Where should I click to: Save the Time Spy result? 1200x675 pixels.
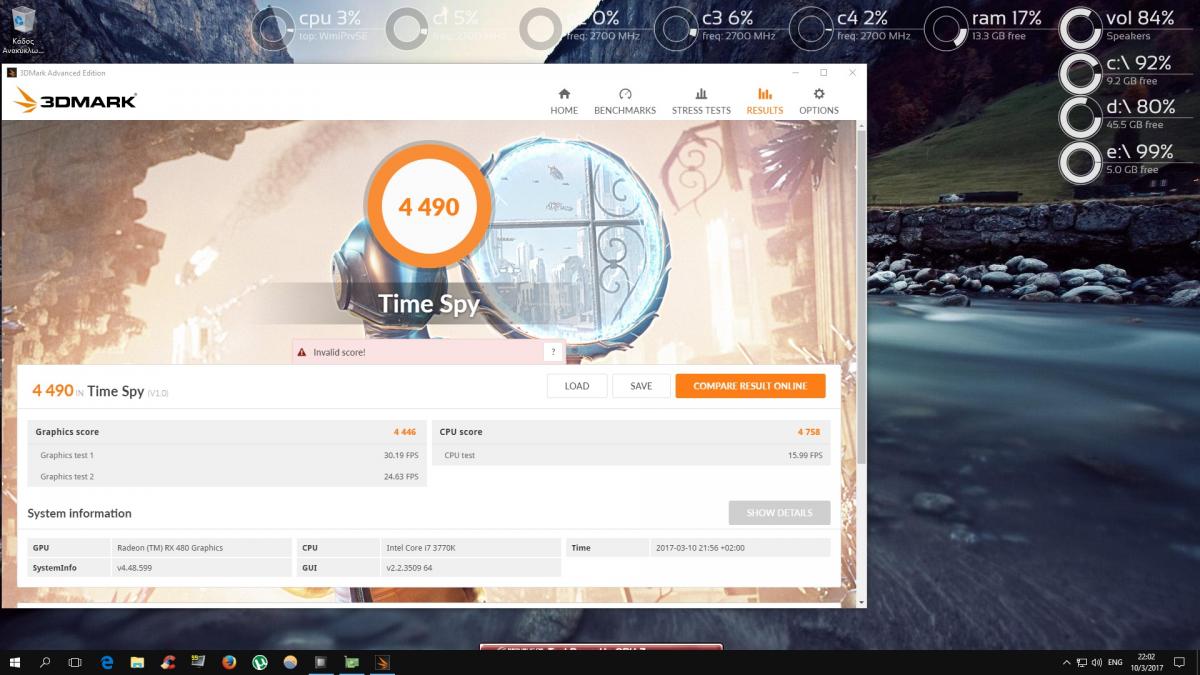coord(641,386)
